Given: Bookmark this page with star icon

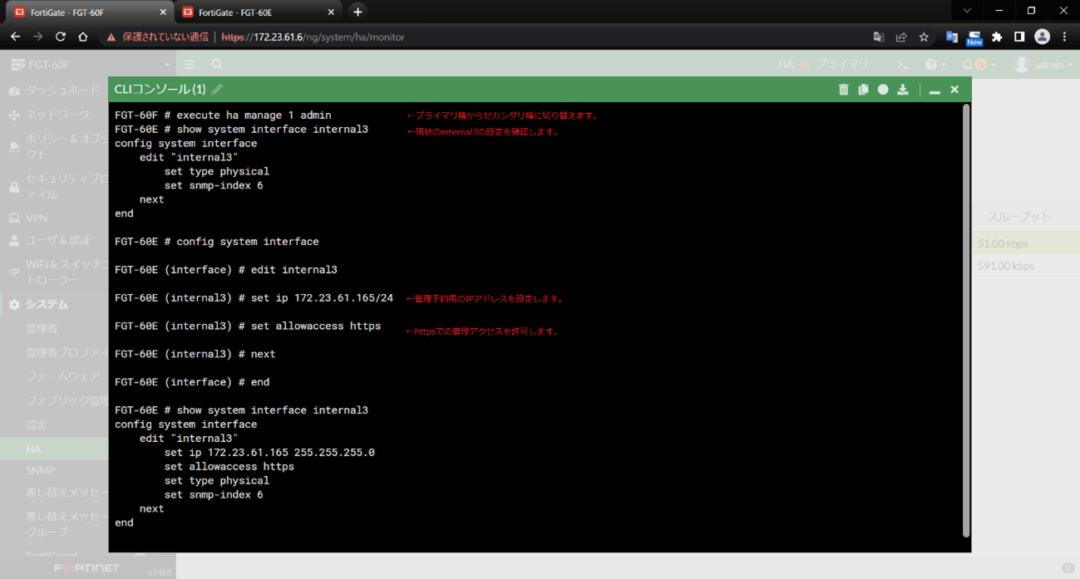Looking at the screenshot, I should tap(924, 37).
